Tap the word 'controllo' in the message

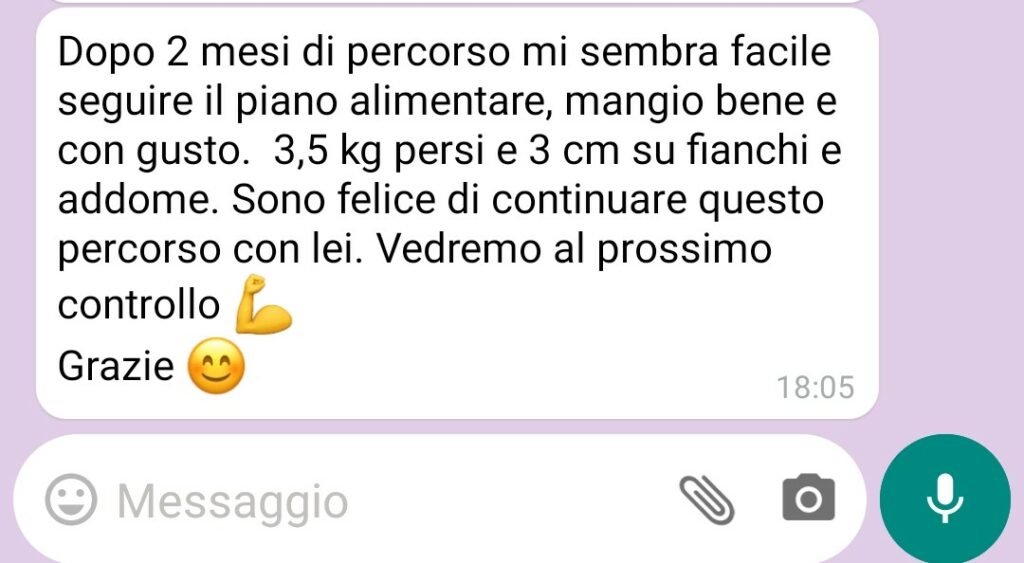[138, 304]
